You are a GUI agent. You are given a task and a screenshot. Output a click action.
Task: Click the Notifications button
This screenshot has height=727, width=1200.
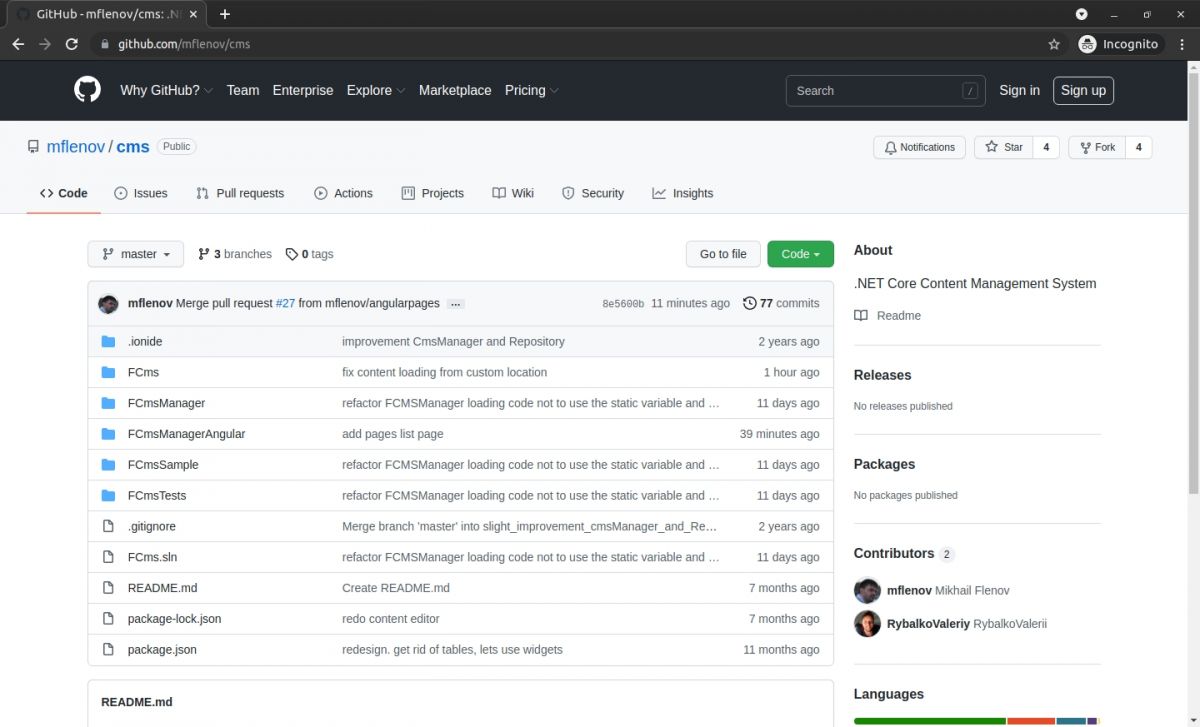click(x=919, y=147)
